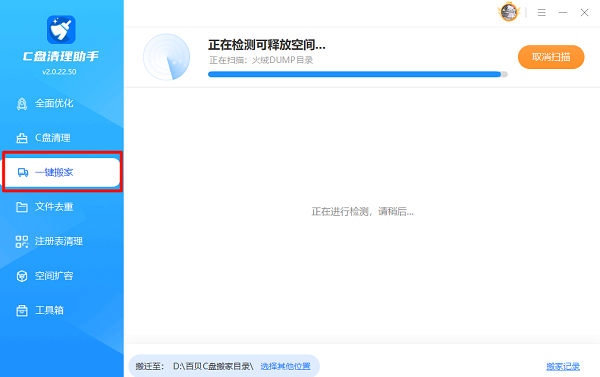The height and width of the screenshot is (377, 600).
Task: Click the 文件去重 folder icon
Action: (x=22, y=207)
